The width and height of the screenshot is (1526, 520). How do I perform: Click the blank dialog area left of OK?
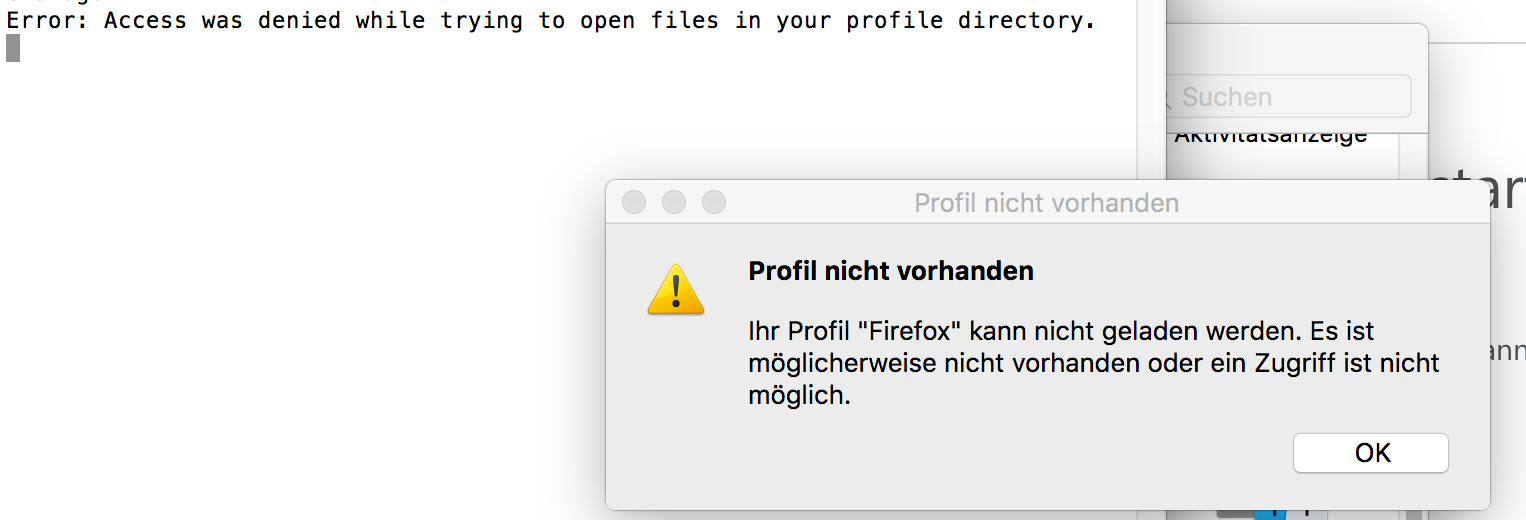coord(950,455)
